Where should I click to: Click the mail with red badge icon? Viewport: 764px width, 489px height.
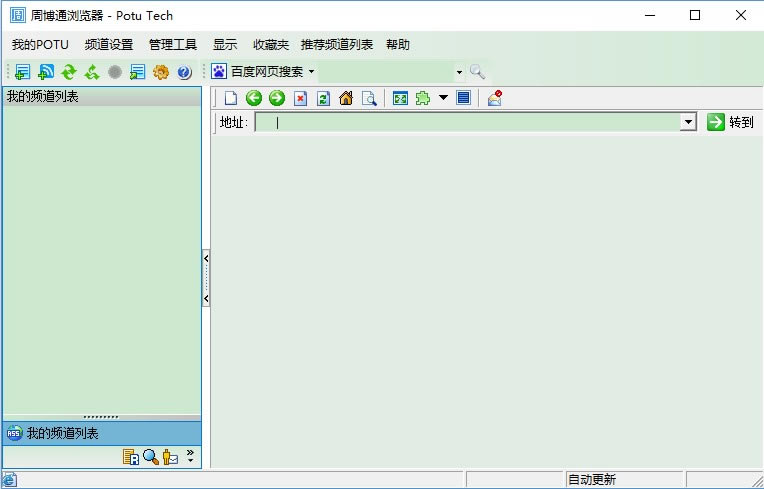(495, 98)
